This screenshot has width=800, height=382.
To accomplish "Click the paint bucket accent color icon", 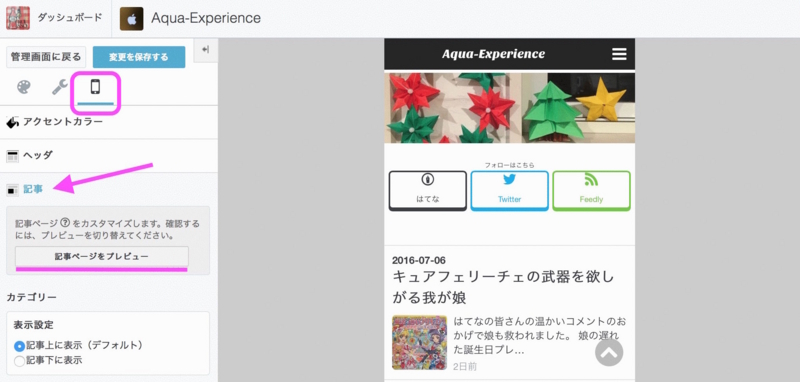I will coord(12,122).
